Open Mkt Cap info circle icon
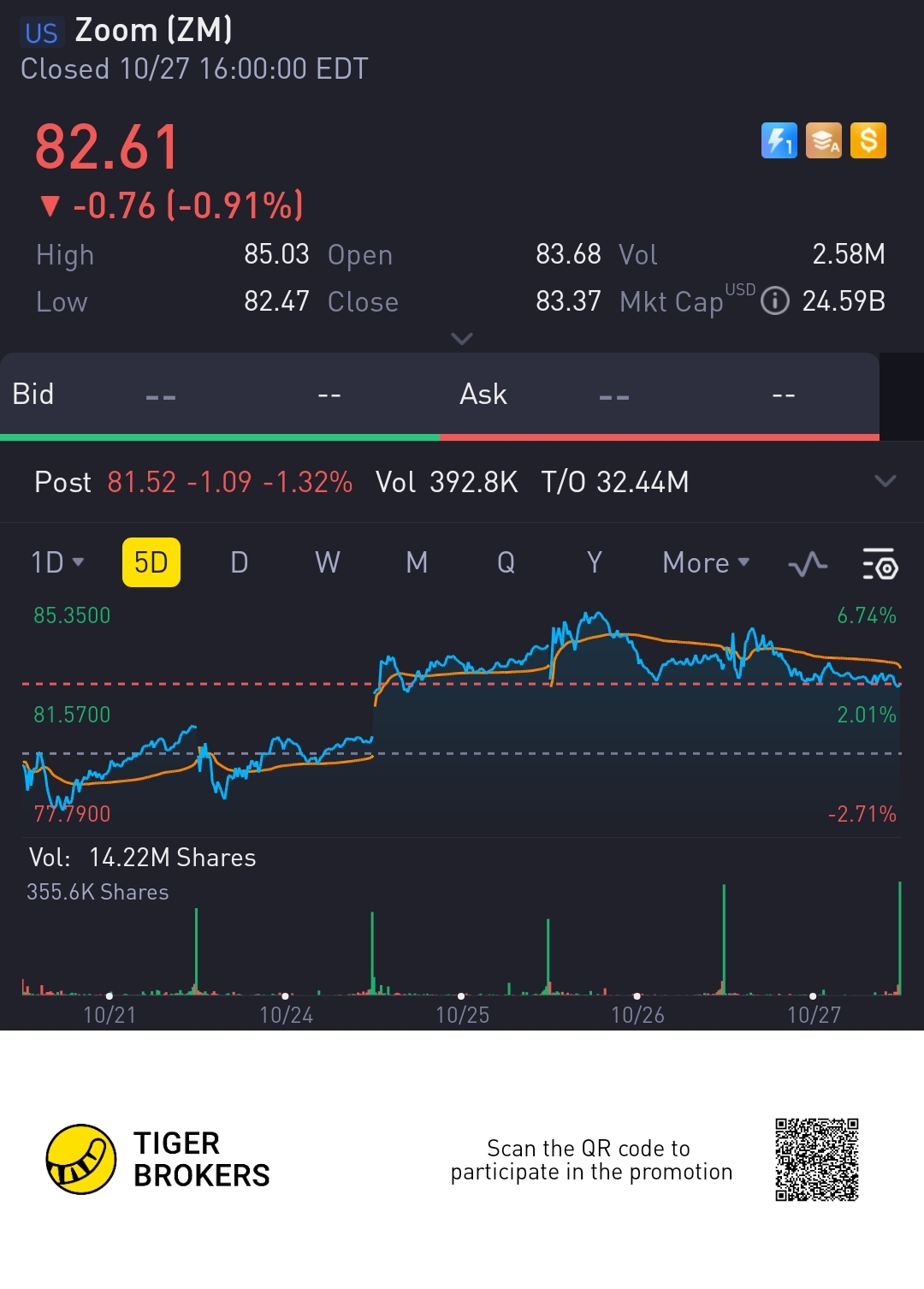Image resolution: width=924 pixels, height=1289 pixels. tap(775, 301)
